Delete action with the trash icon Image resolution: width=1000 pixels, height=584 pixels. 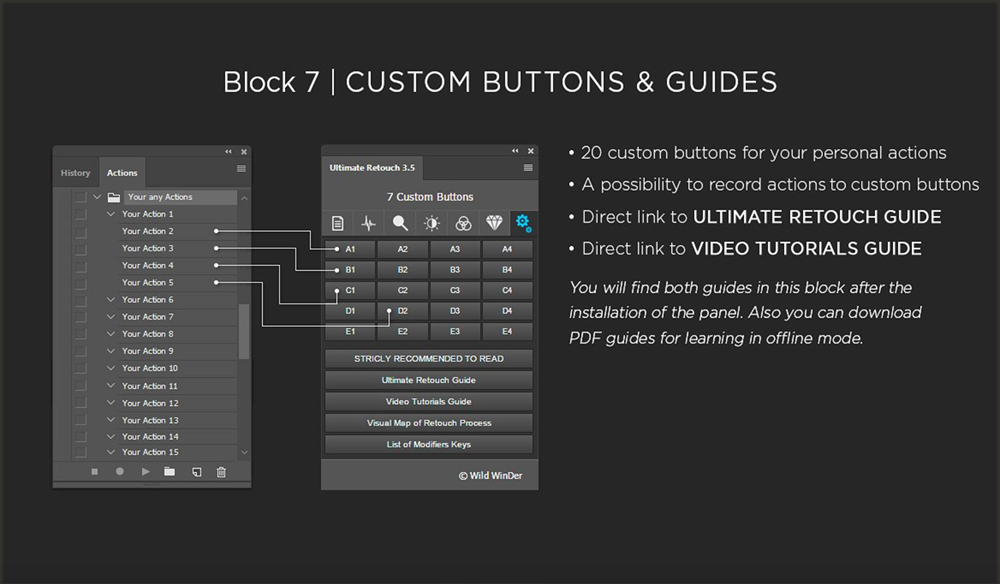[x=221, y=471]
